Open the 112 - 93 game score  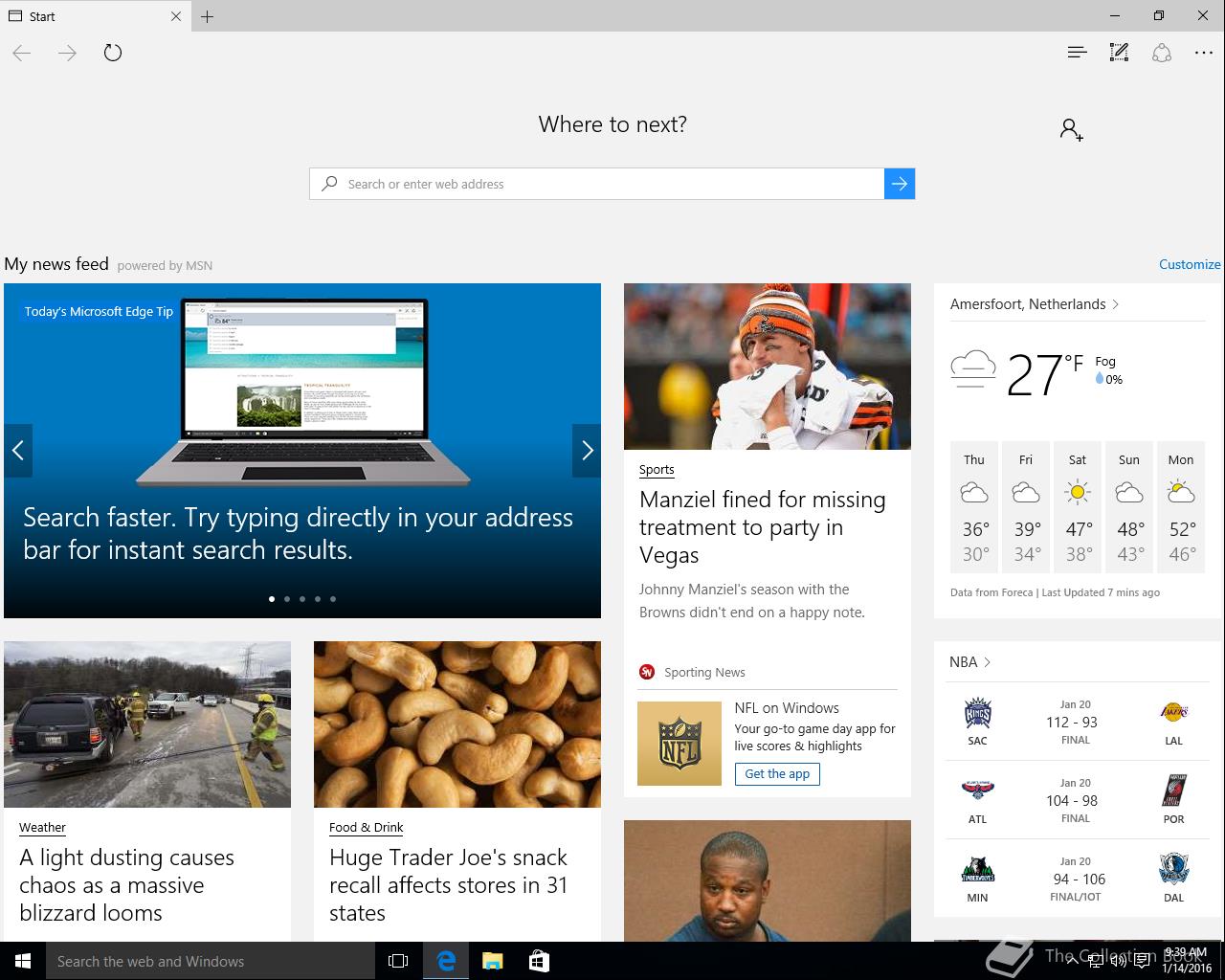(x=1072, y=723)
